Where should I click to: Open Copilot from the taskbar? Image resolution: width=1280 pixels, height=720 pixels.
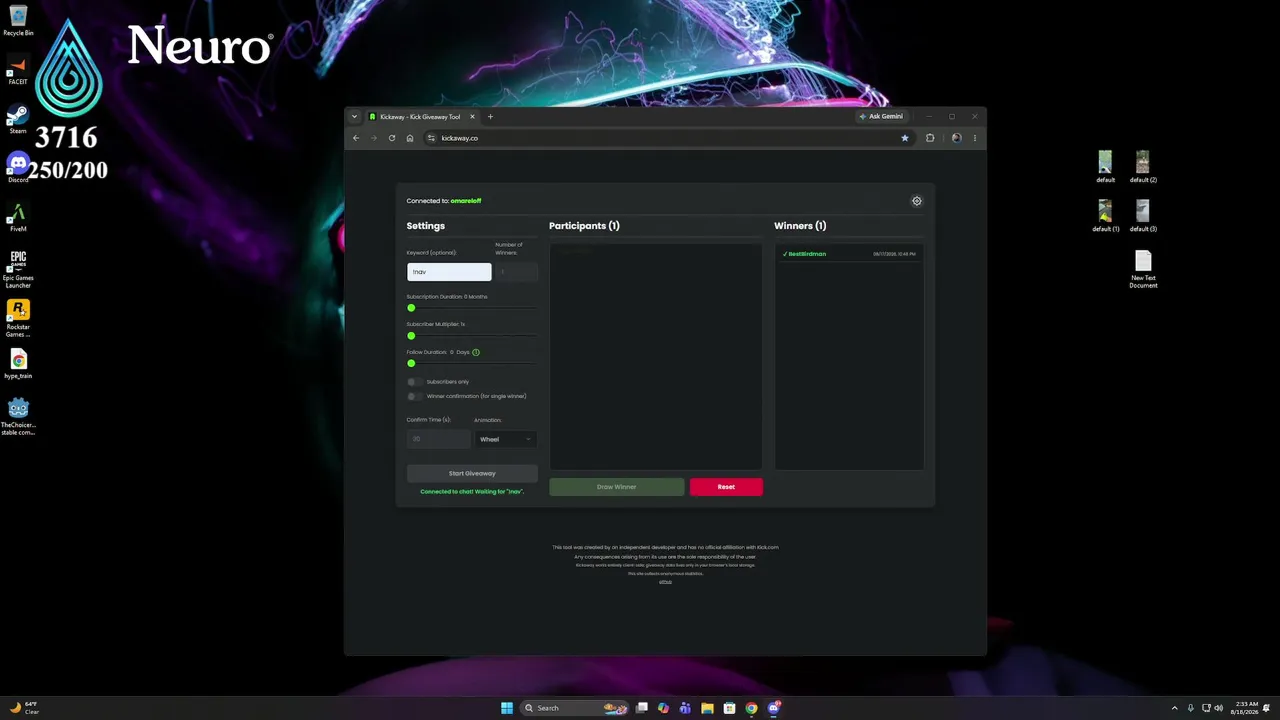pos(663,708)
